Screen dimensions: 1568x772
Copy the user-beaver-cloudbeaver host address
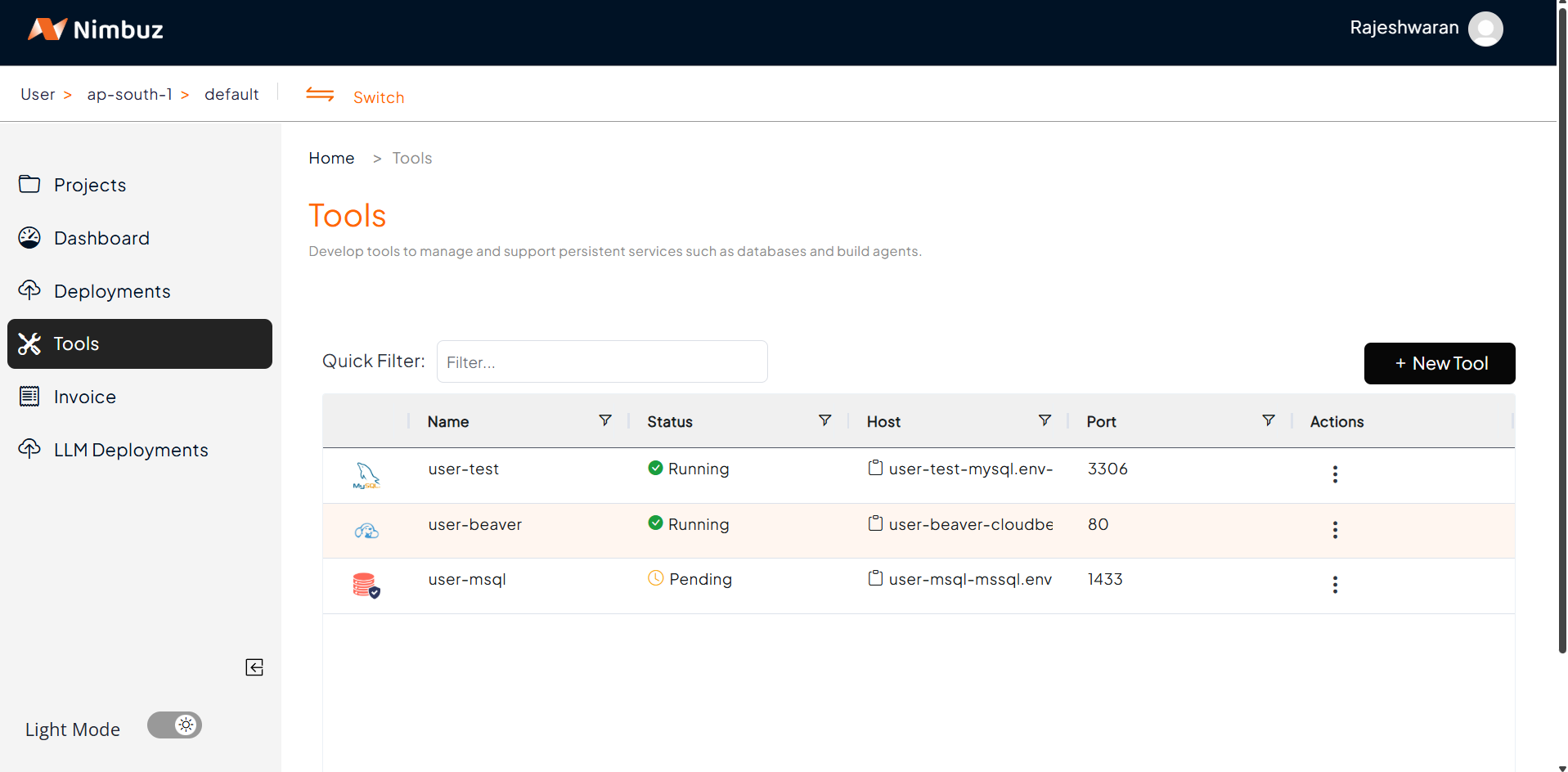[x=875, y=523]
